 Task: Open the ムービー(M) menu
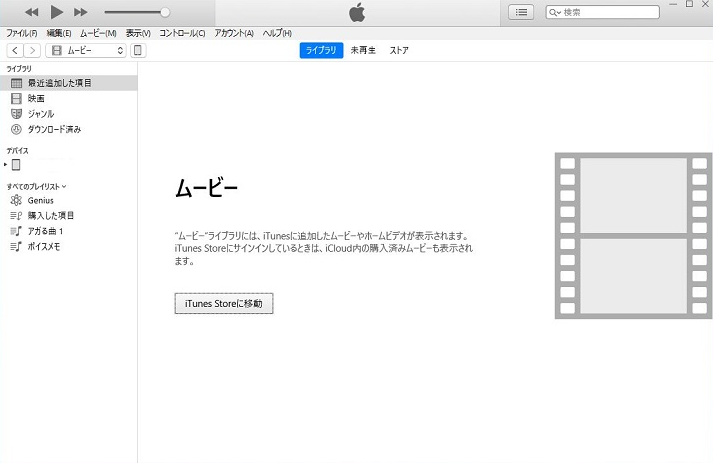point(98,33)
